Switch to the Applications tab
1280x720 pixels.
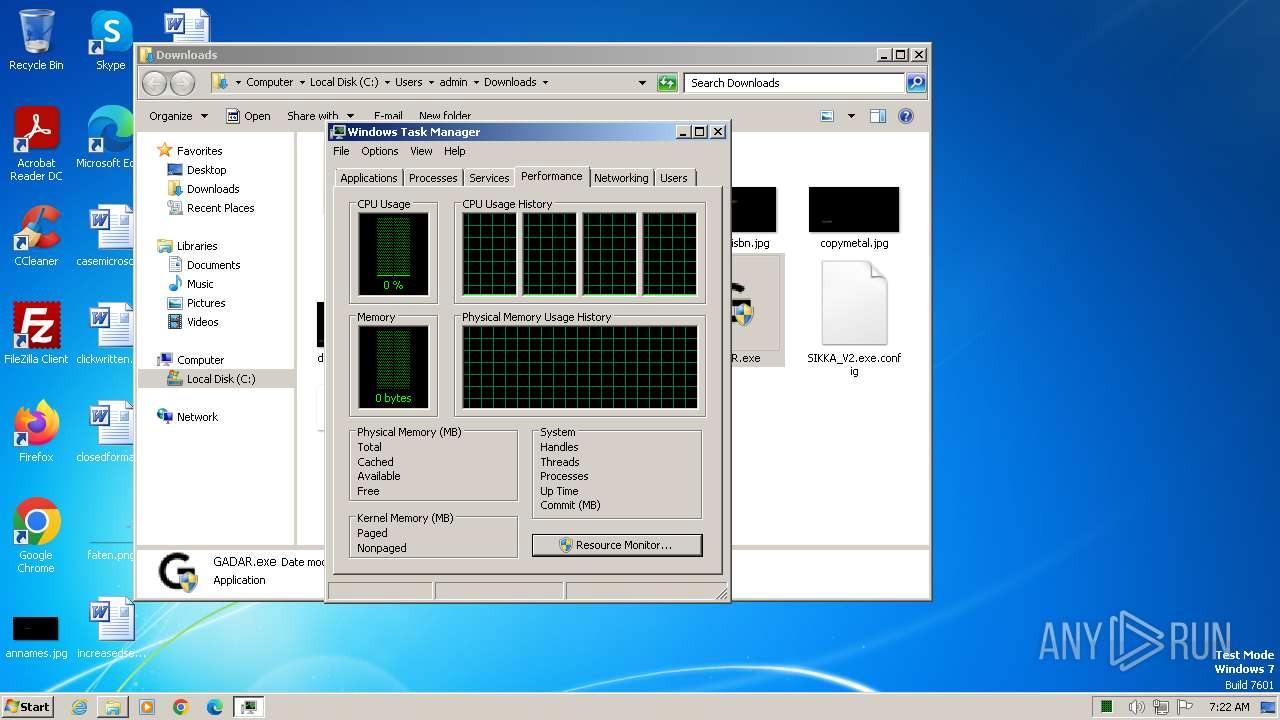click(x=369, y=178)
